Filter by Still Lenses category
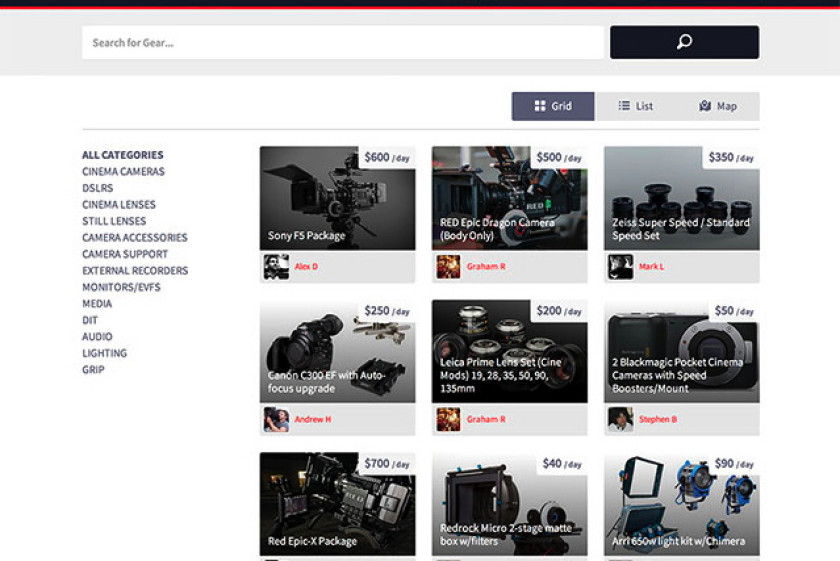The width and height of the screenshot is (840, 561). pyautogui.click(x=114, y=221)
